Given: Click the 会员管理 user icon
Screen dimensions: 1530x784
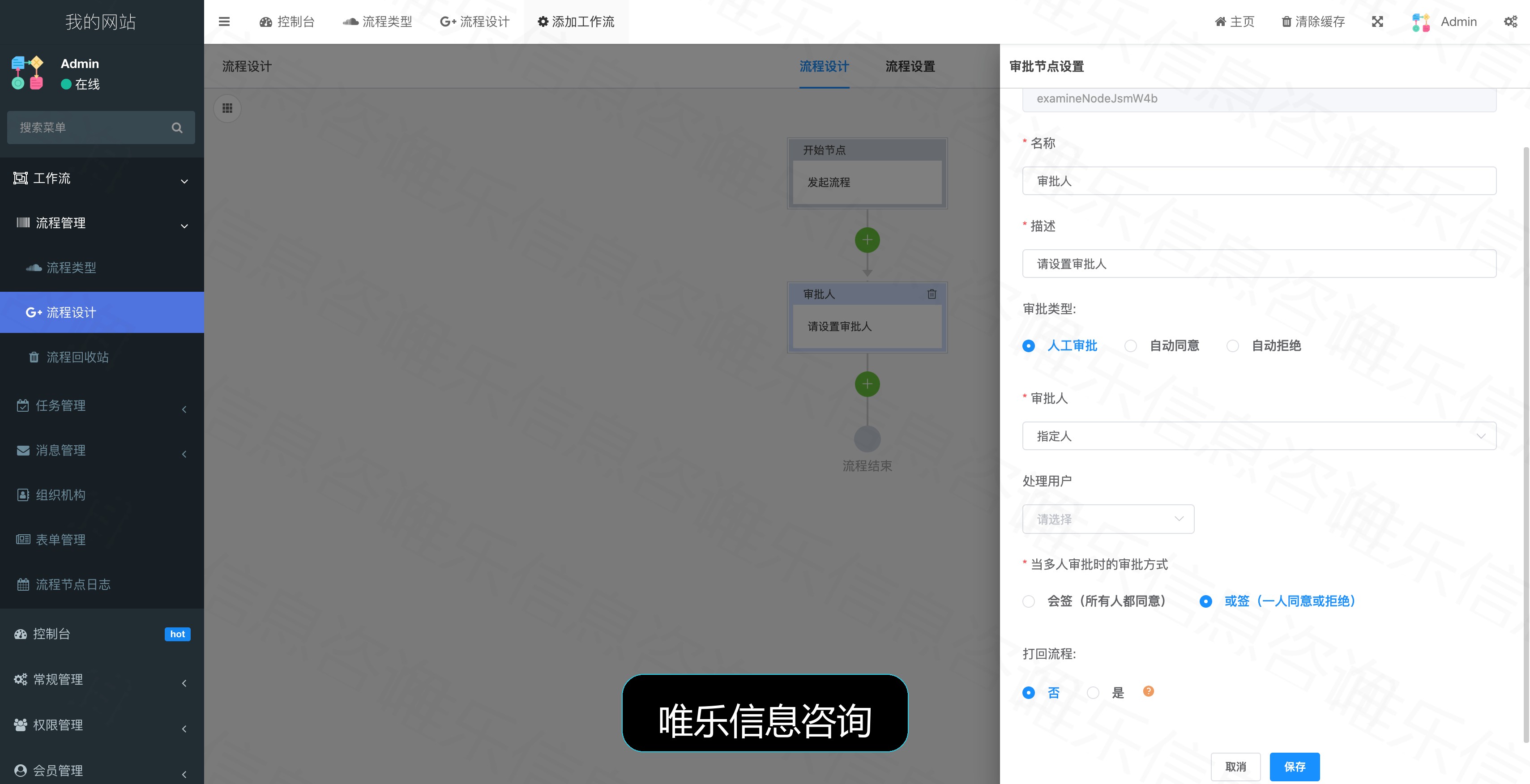Looking at the screenshot, I should [21, 770].
